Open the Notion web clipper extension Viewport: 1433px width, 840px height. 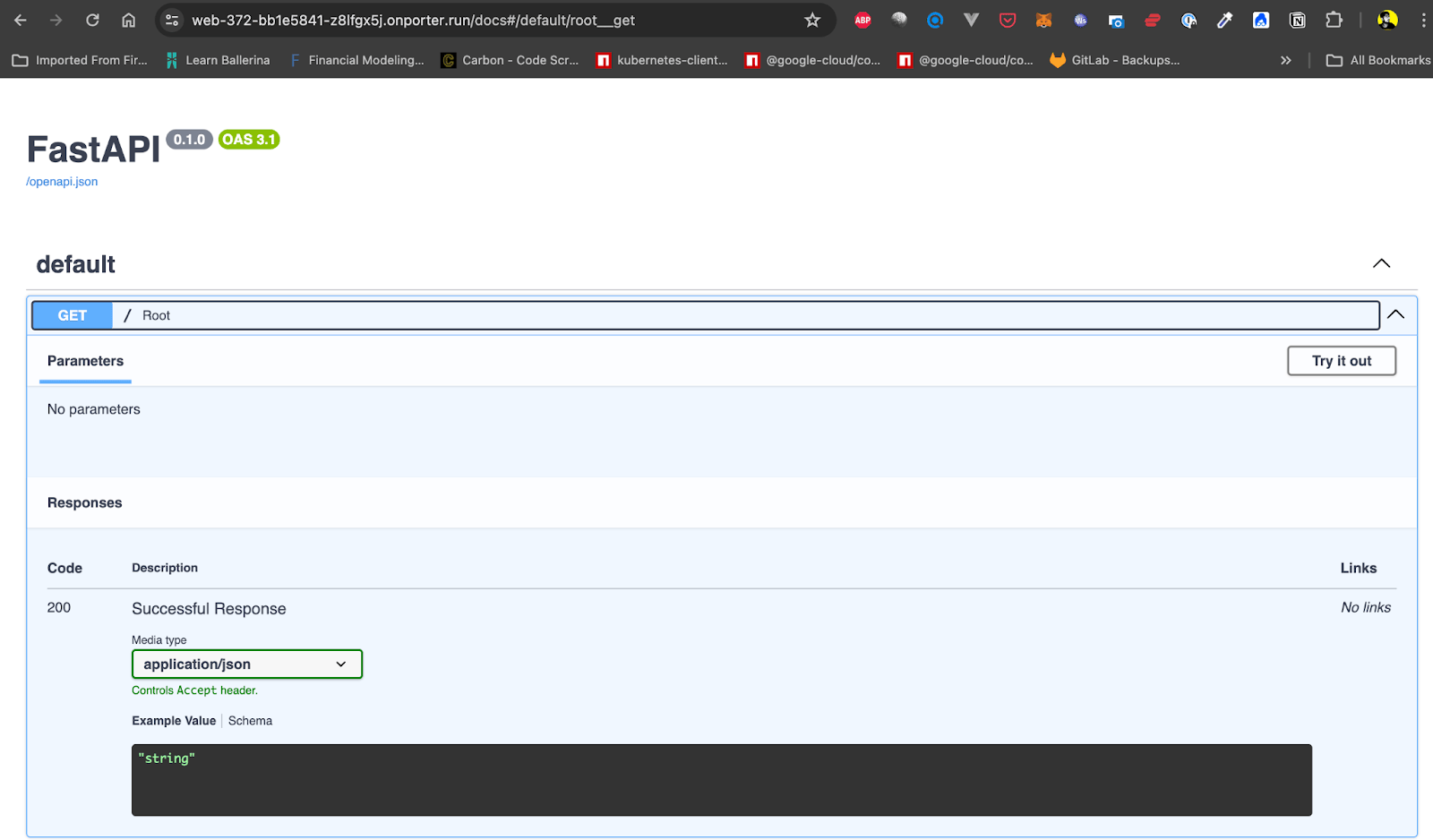pyautogui.click(x=1297, y=20)
